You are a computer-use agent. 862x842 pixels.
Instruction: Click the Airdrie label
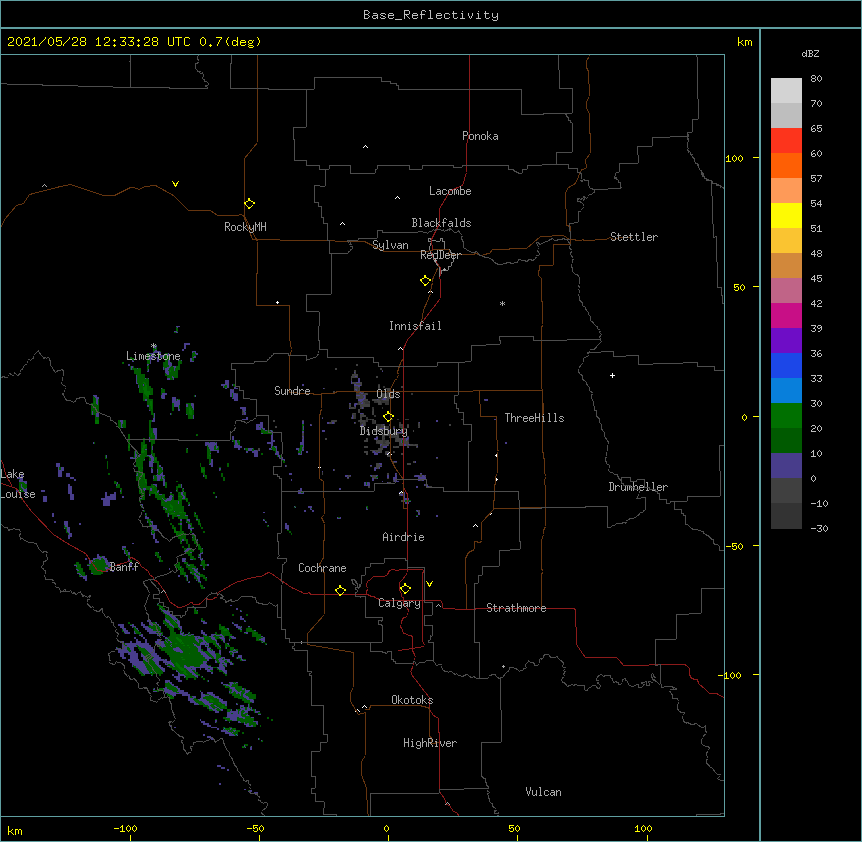tap(403, 537)
